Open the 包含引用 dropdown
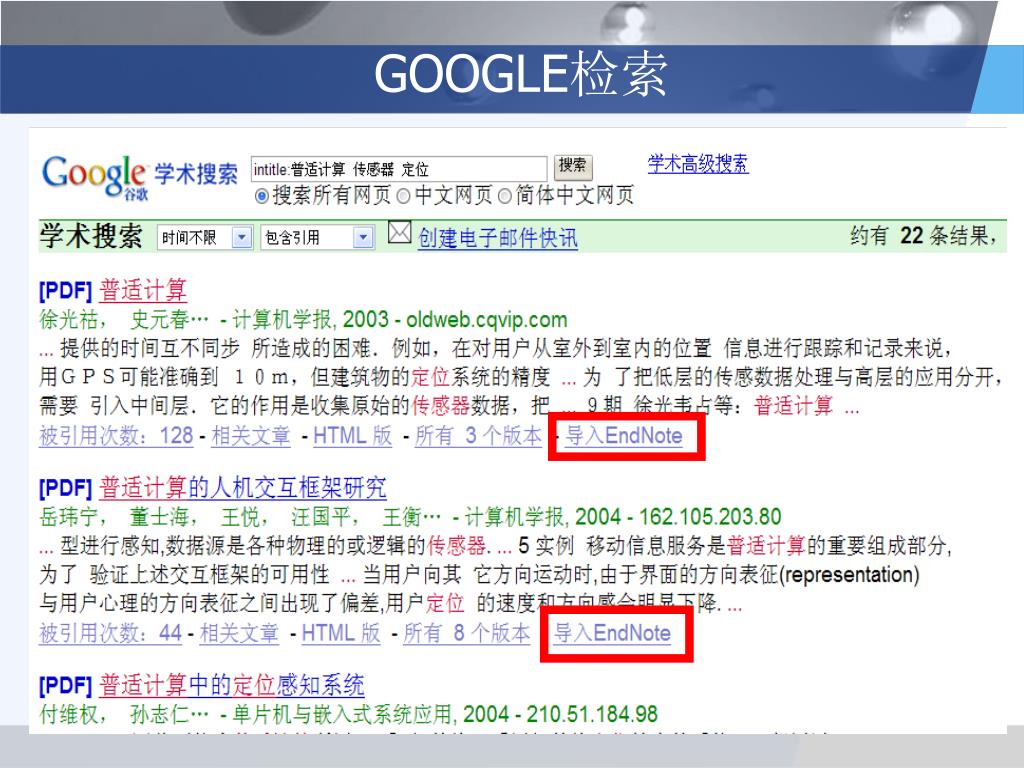Screen dimensions: 1024x768 (x=317, y=238)
